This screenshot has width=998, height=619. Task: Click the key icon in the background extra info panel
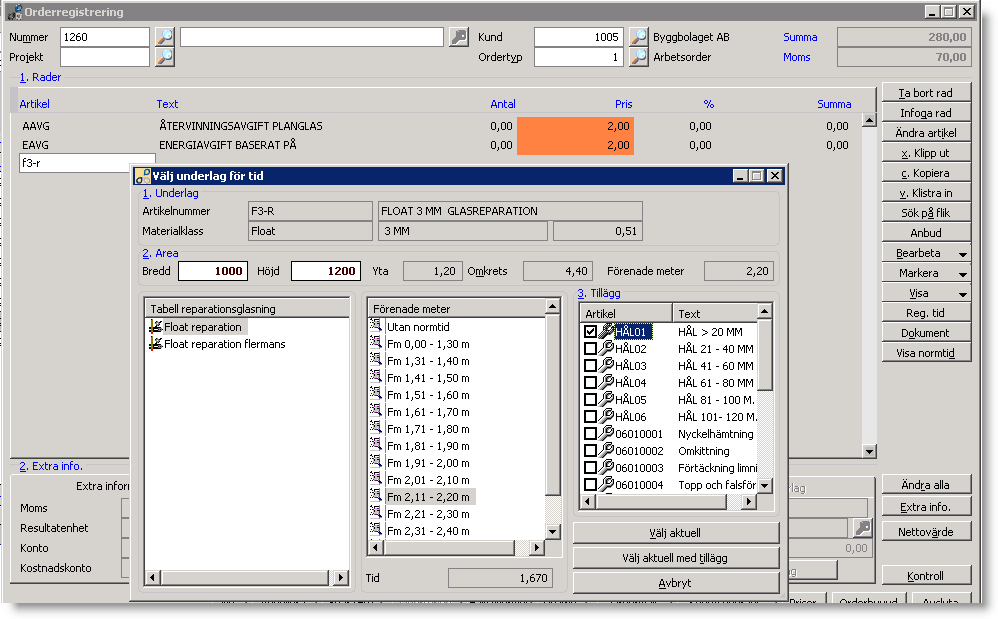click(x=862, y=527)
